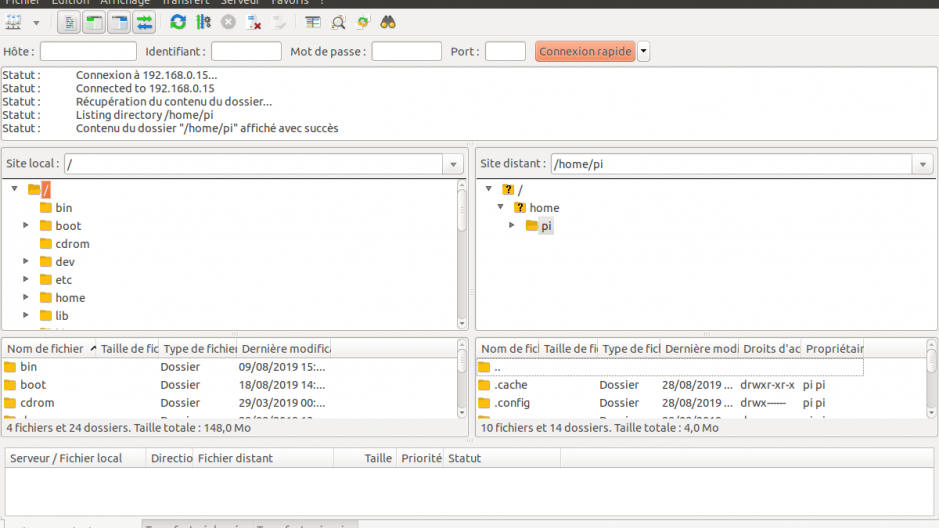
Task: Open the Site Manager dropdown arrow
Action: pos(36,23)
